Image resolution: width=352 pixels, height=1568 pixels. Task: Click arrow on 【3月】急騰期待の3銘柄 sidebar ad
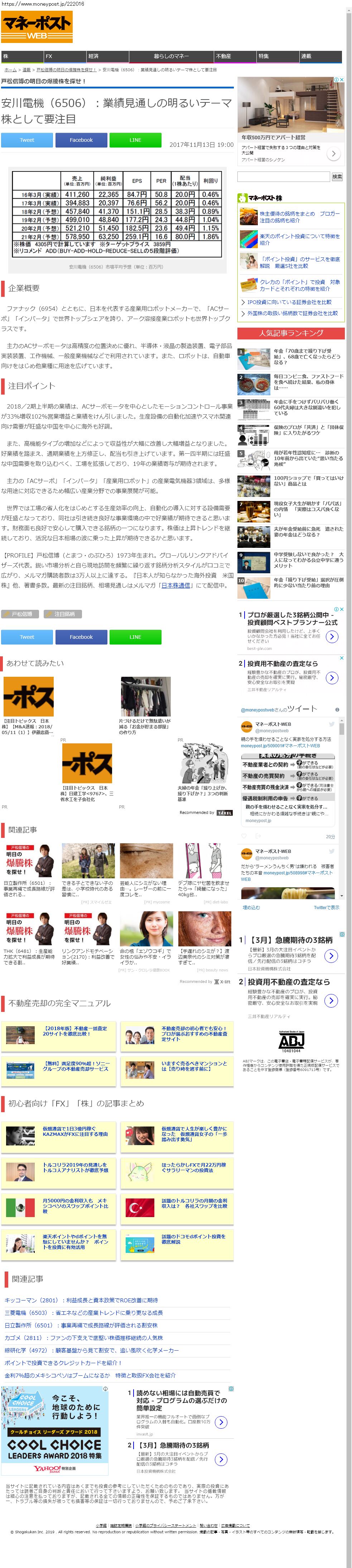click(x=331, y=956)
